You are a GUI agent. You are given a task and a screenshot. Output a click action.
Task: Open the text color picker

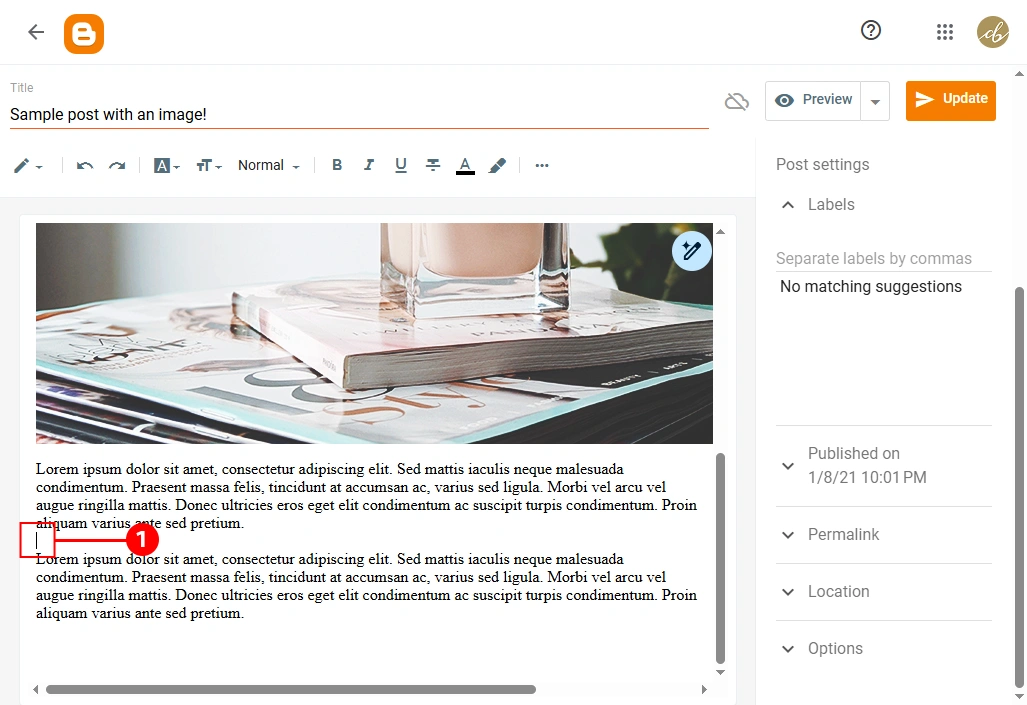point(465,166)
